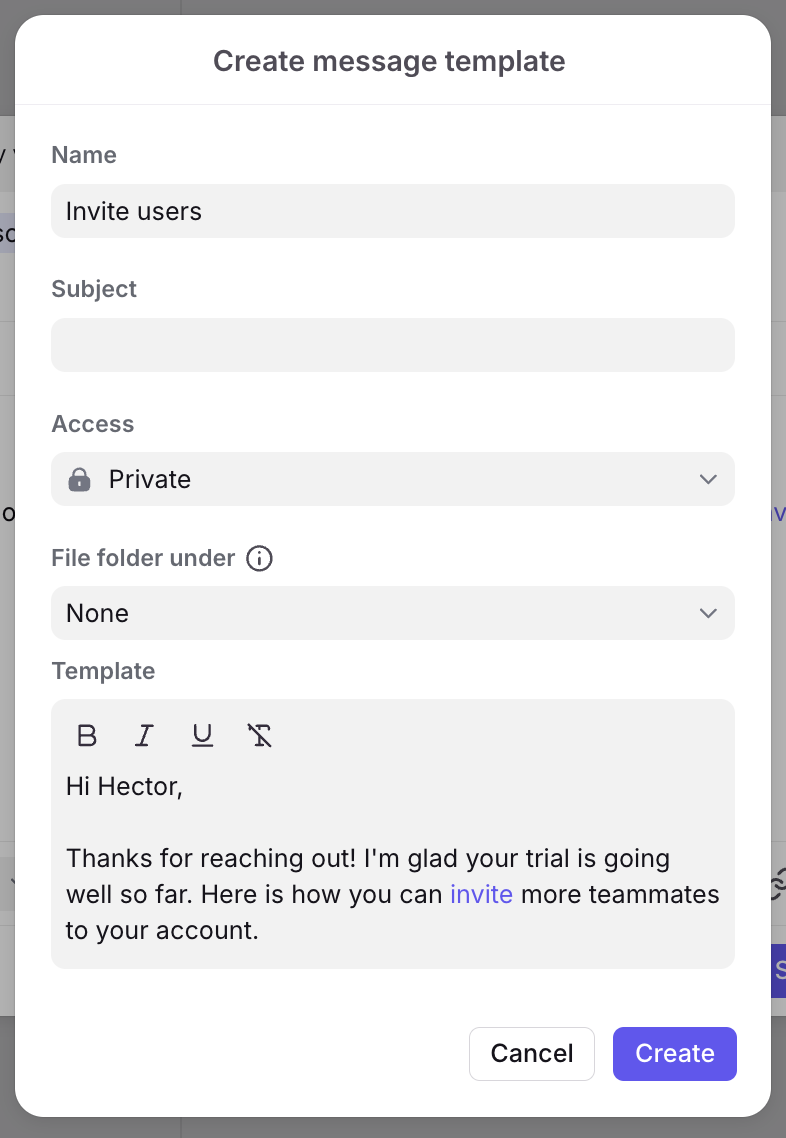This screenshot has width=786, height=1138.
Task: Click the Create message template dialog title
Action: [x=389, y=61]
